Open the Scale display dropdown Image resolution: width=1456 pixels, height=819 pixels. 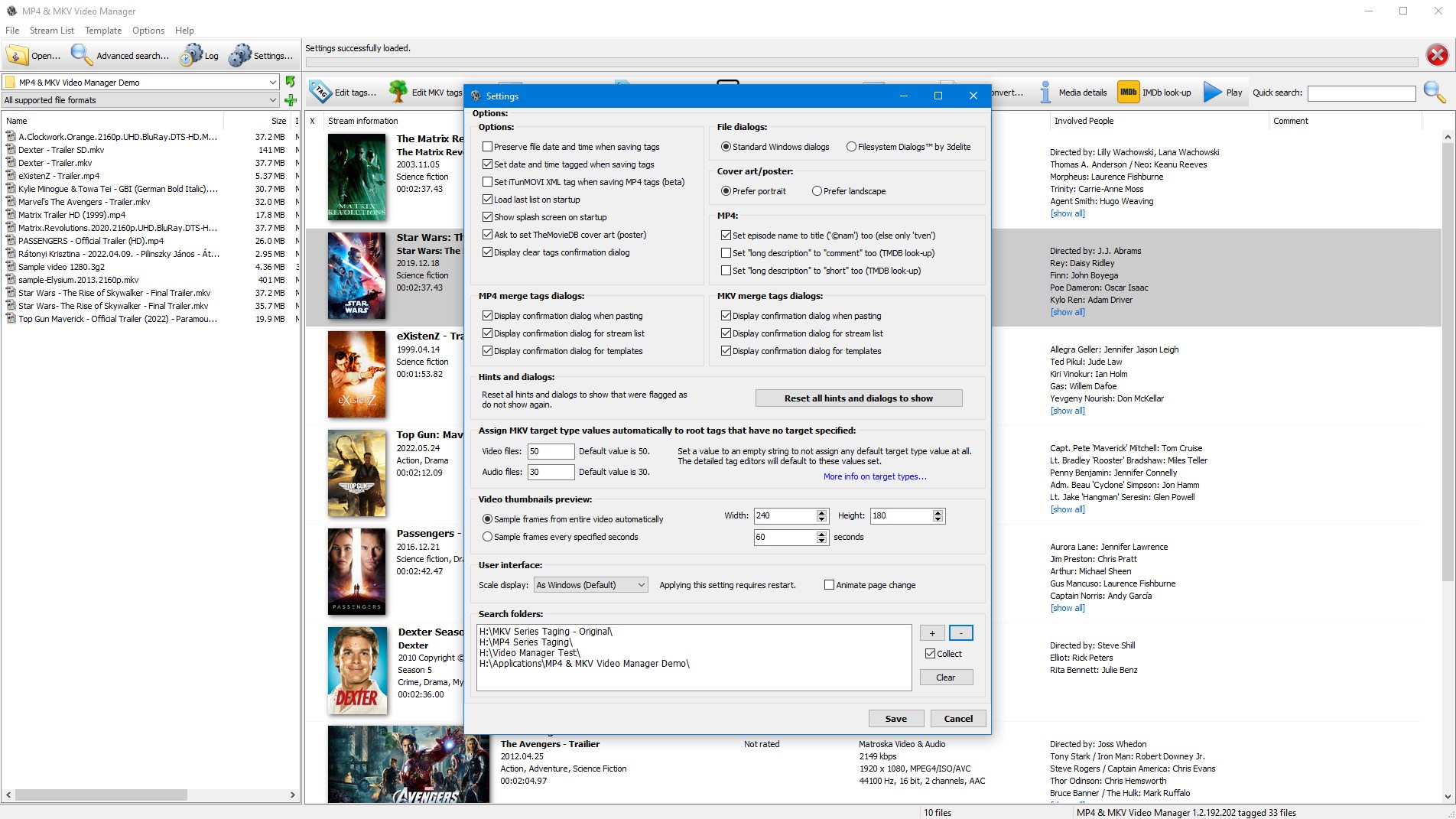click(x=591, y=585)
